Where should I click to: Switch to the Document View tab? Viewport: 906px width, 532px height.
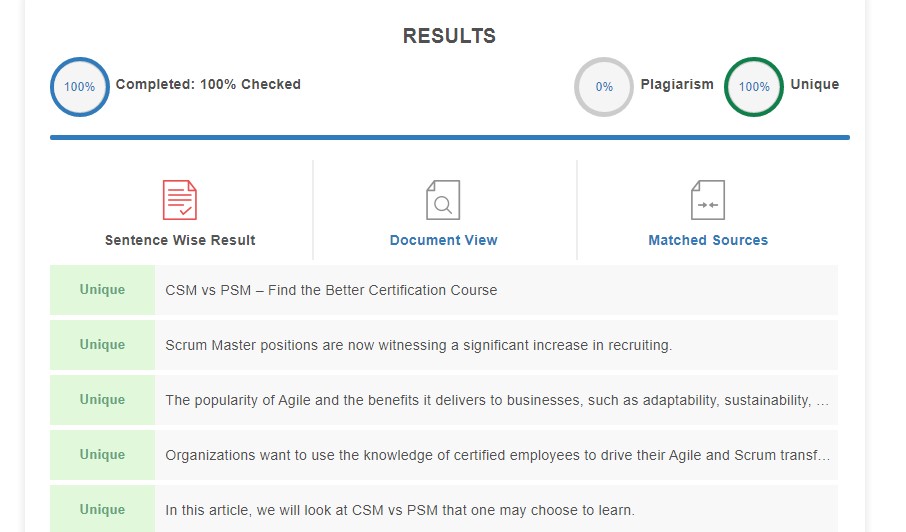click(443, 240)
